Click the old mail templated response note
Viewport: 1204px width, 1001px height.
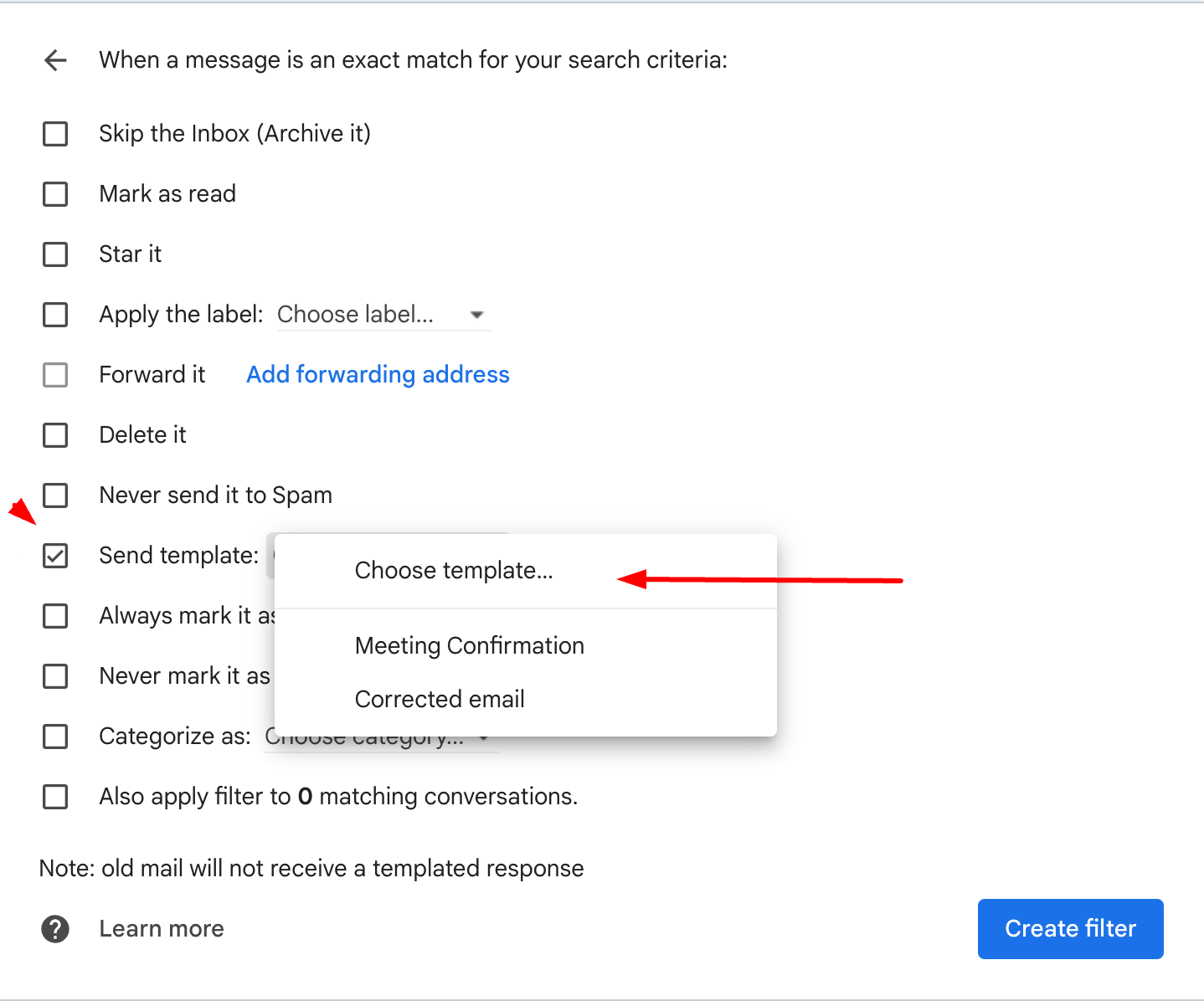click(x=311, y=869)
